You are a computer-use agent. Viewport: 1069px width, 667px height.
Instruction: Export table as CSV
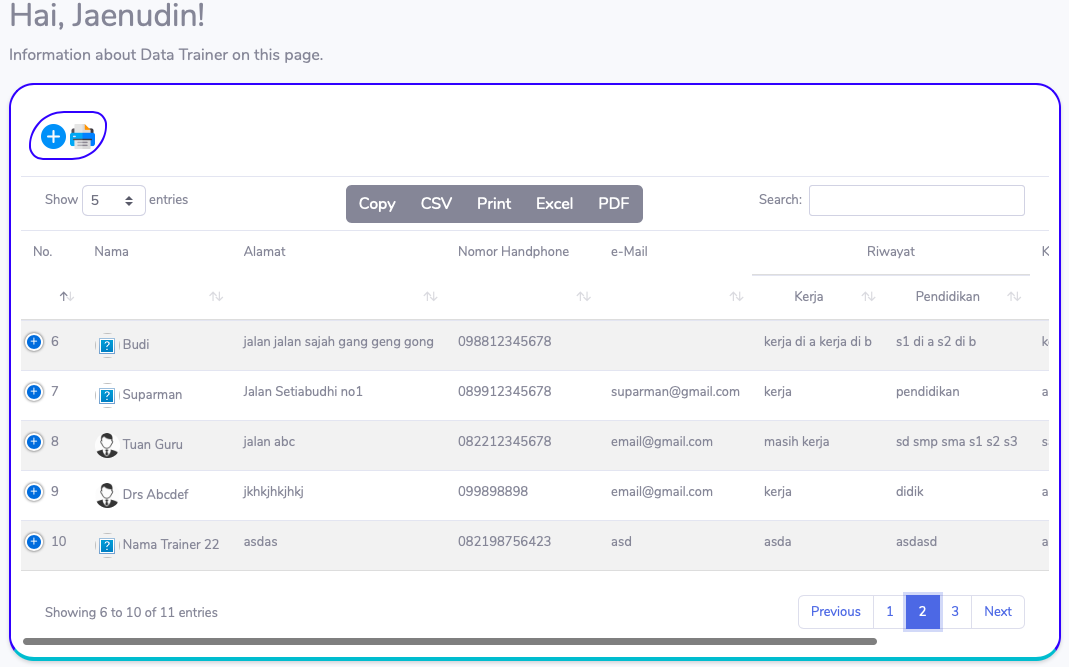(x=436, y=204)
